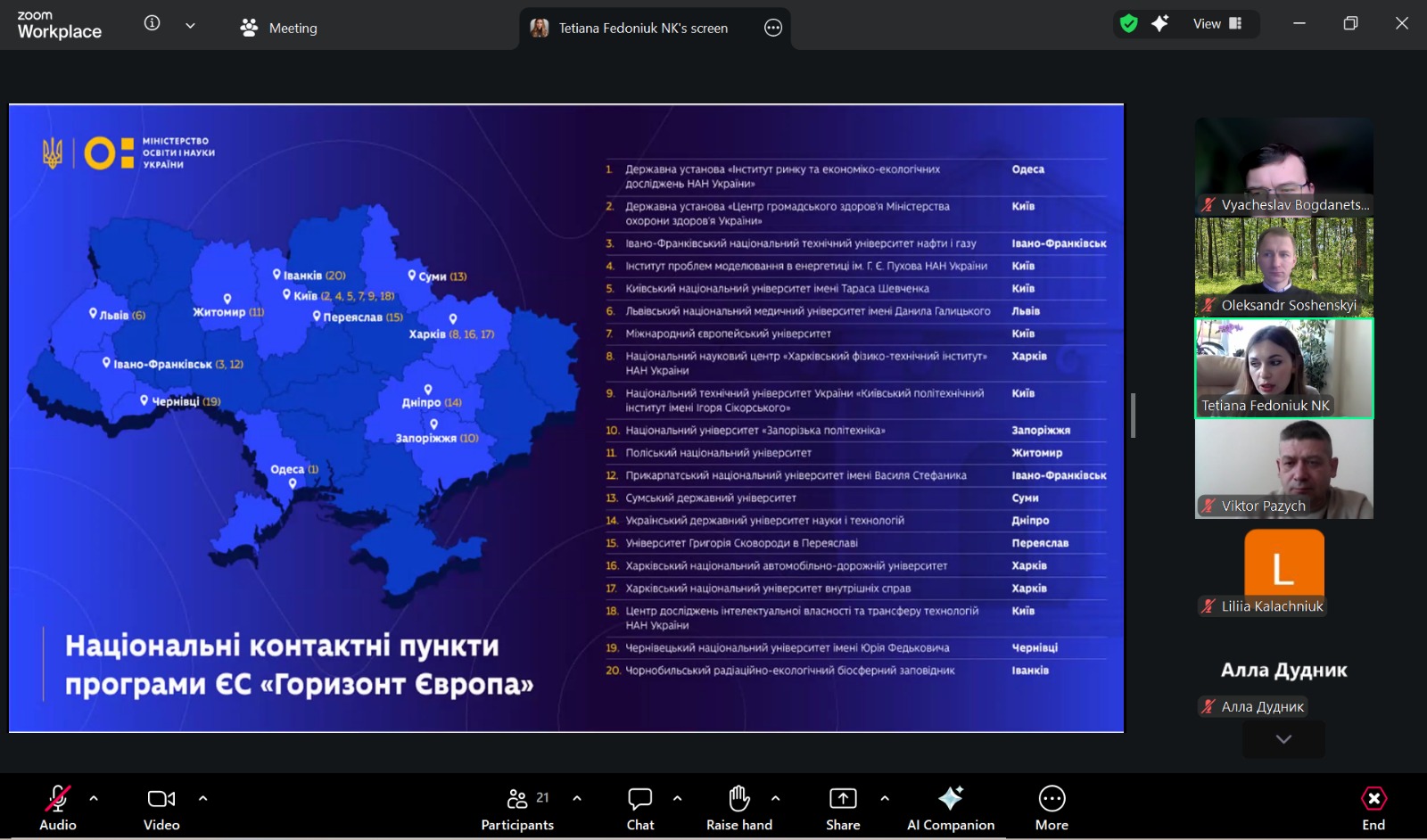Click 'Університет Григорія Сковороди в Переяславі'
The image size is (1427, 840).
(741, 543)
